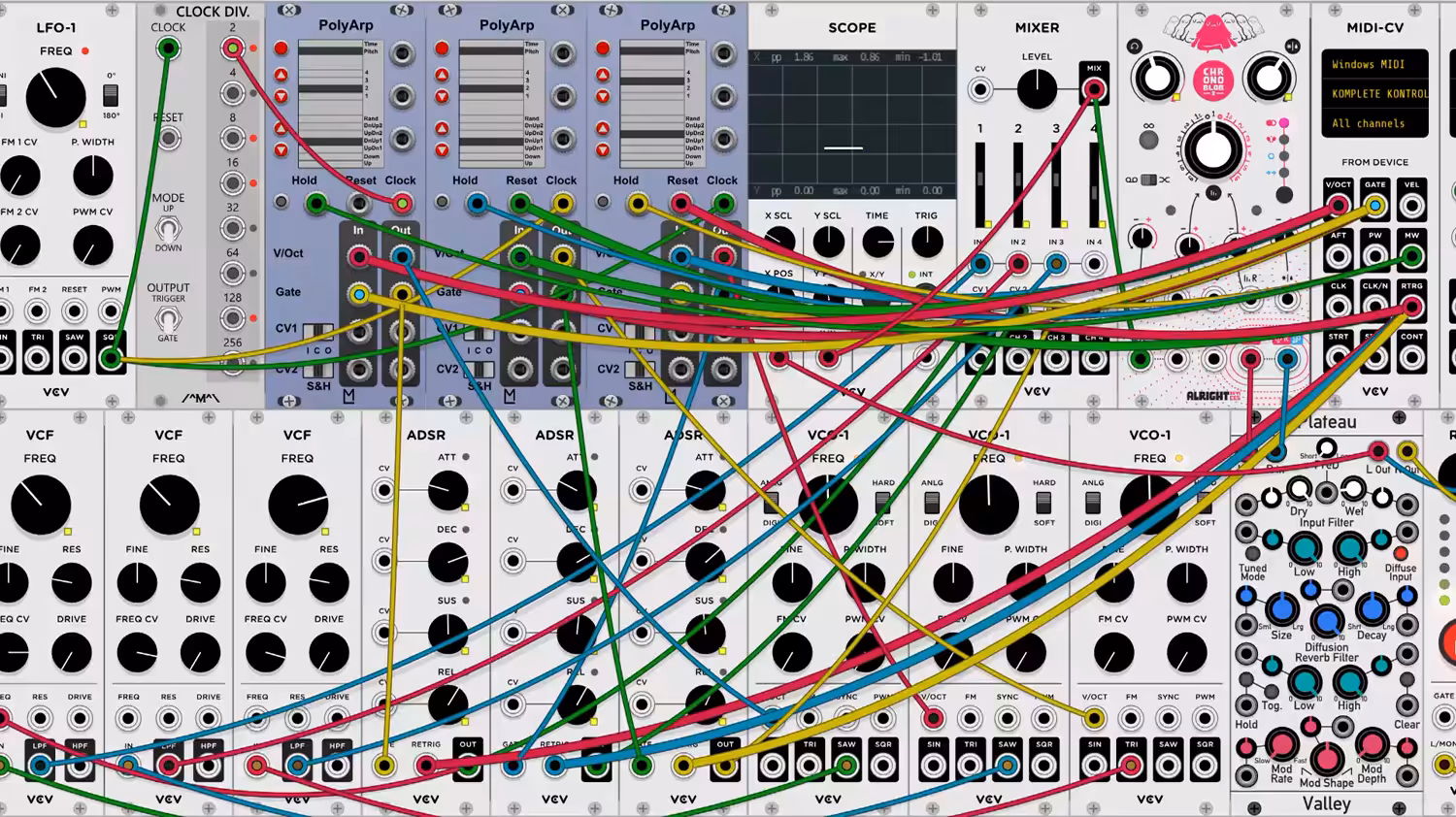1456x817 pixels.
Task: Click the first PolyArp's top red down-arrow button
Action: pos(281,96)
